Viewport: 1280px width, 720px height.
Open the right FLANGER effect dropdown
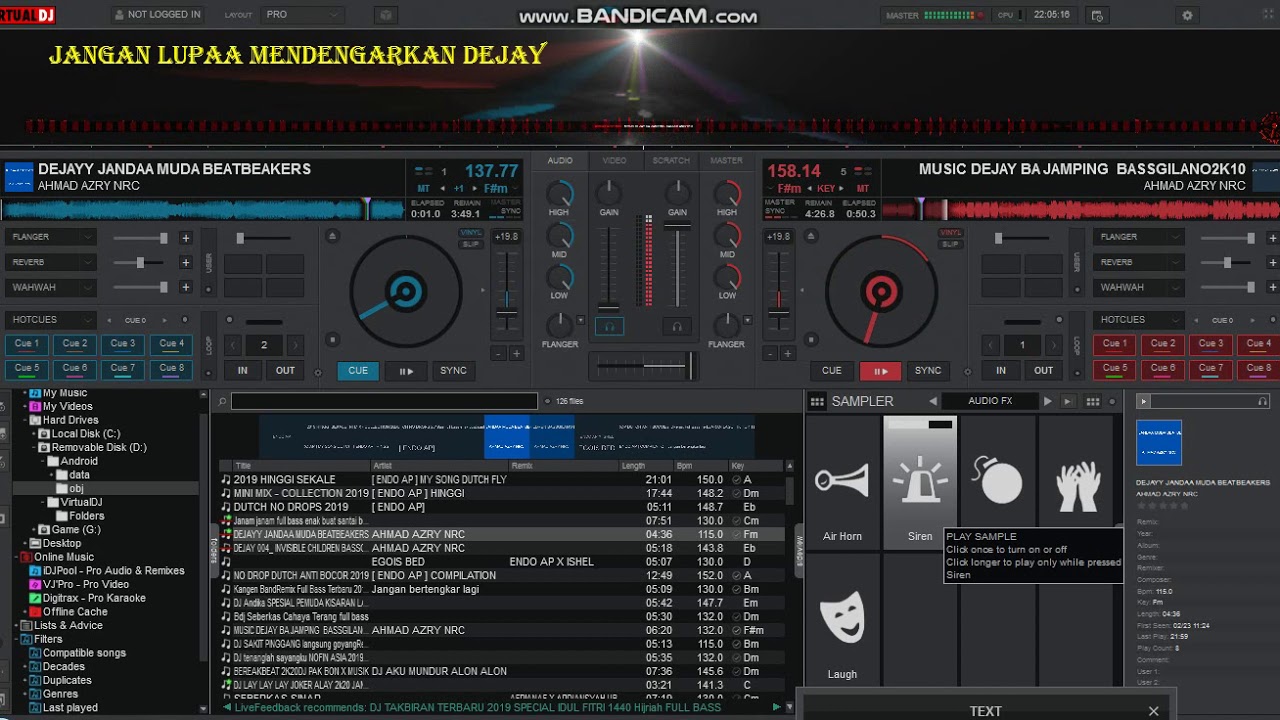click(x=1138, y=237)
